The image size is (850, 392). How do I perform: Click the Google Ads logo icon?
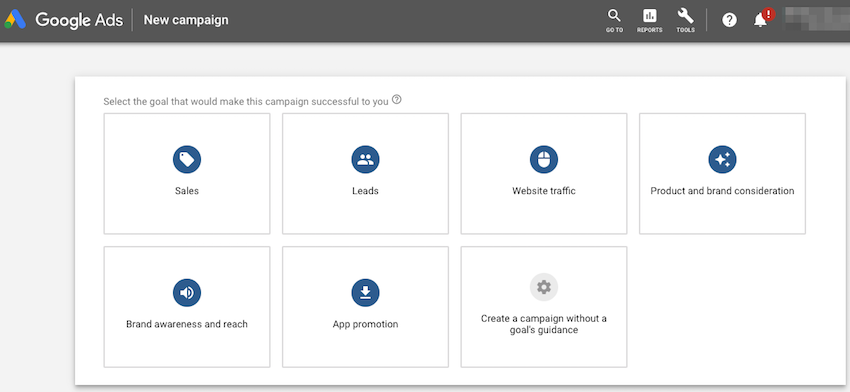click(15, 20)
